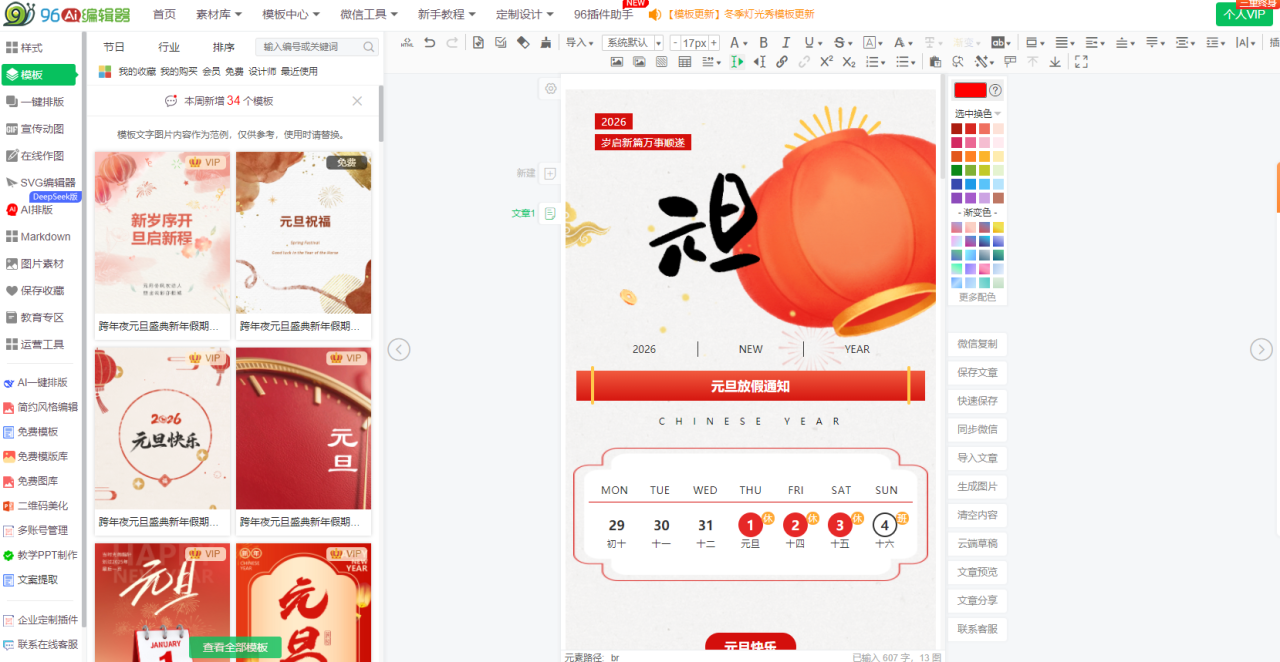Increase font size with plus button
The height and width of the screenshot is (662, 1280).
[x=714, y=43]
